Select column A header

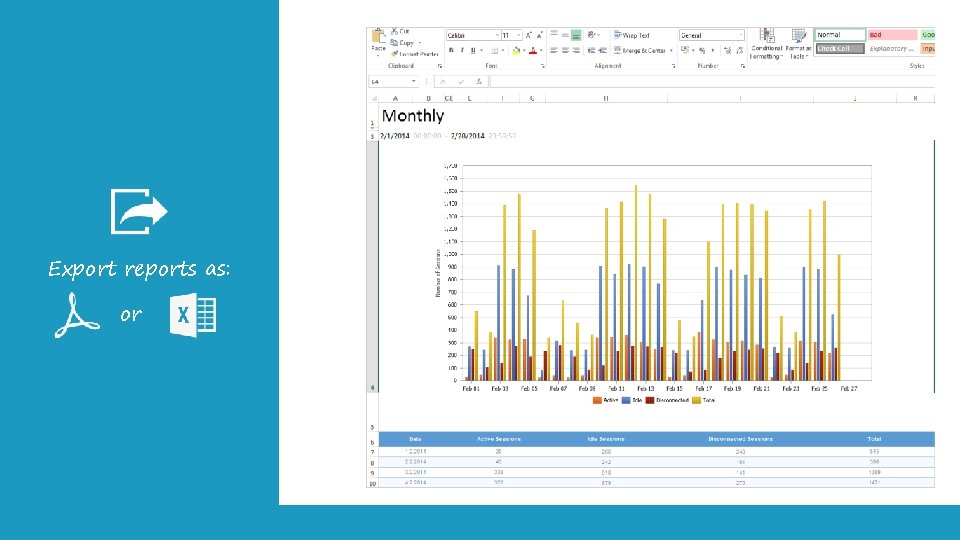[x=396, y=98]
